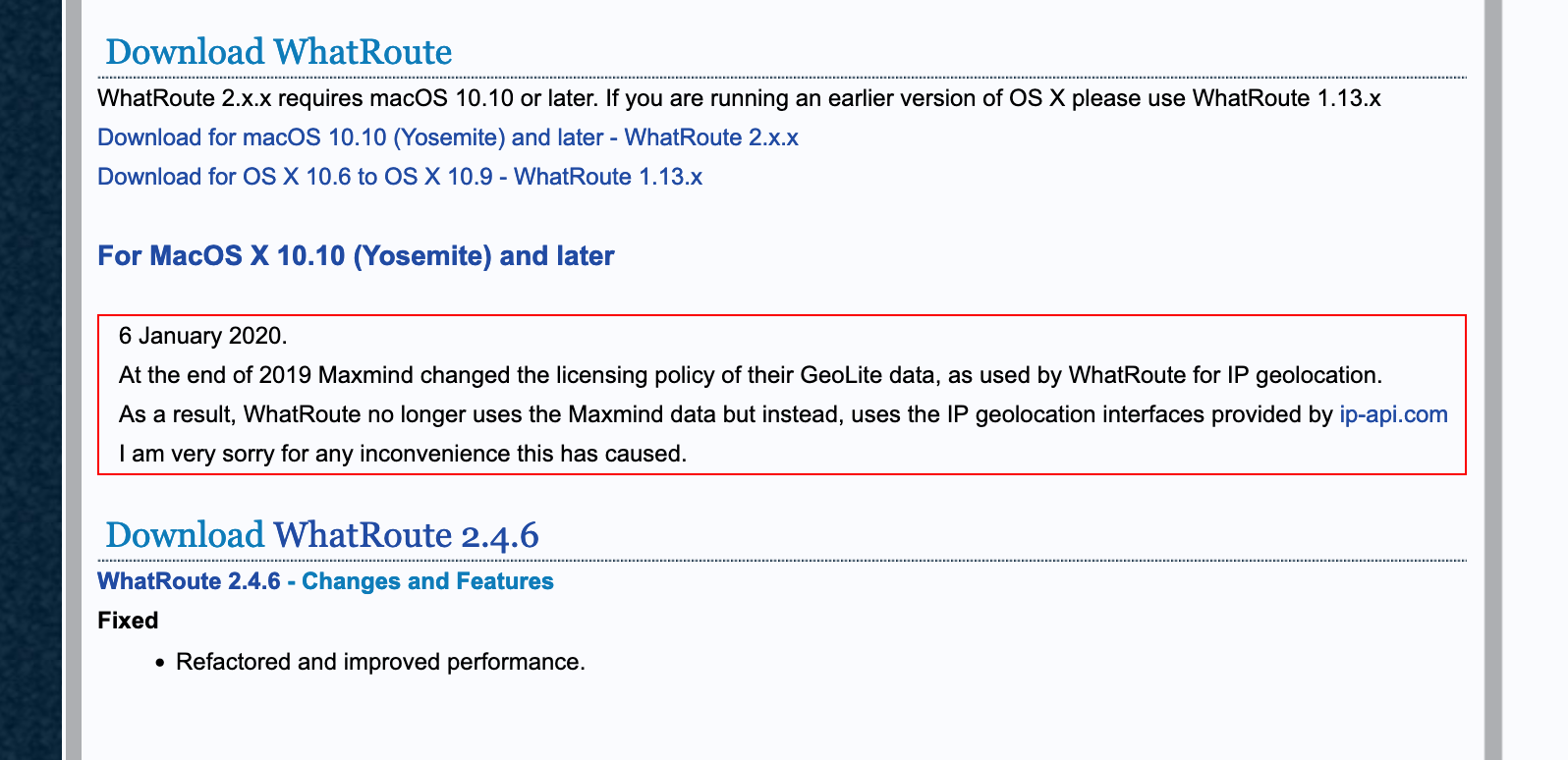Click the "Changes and Features" subheading text

point(427,581)
